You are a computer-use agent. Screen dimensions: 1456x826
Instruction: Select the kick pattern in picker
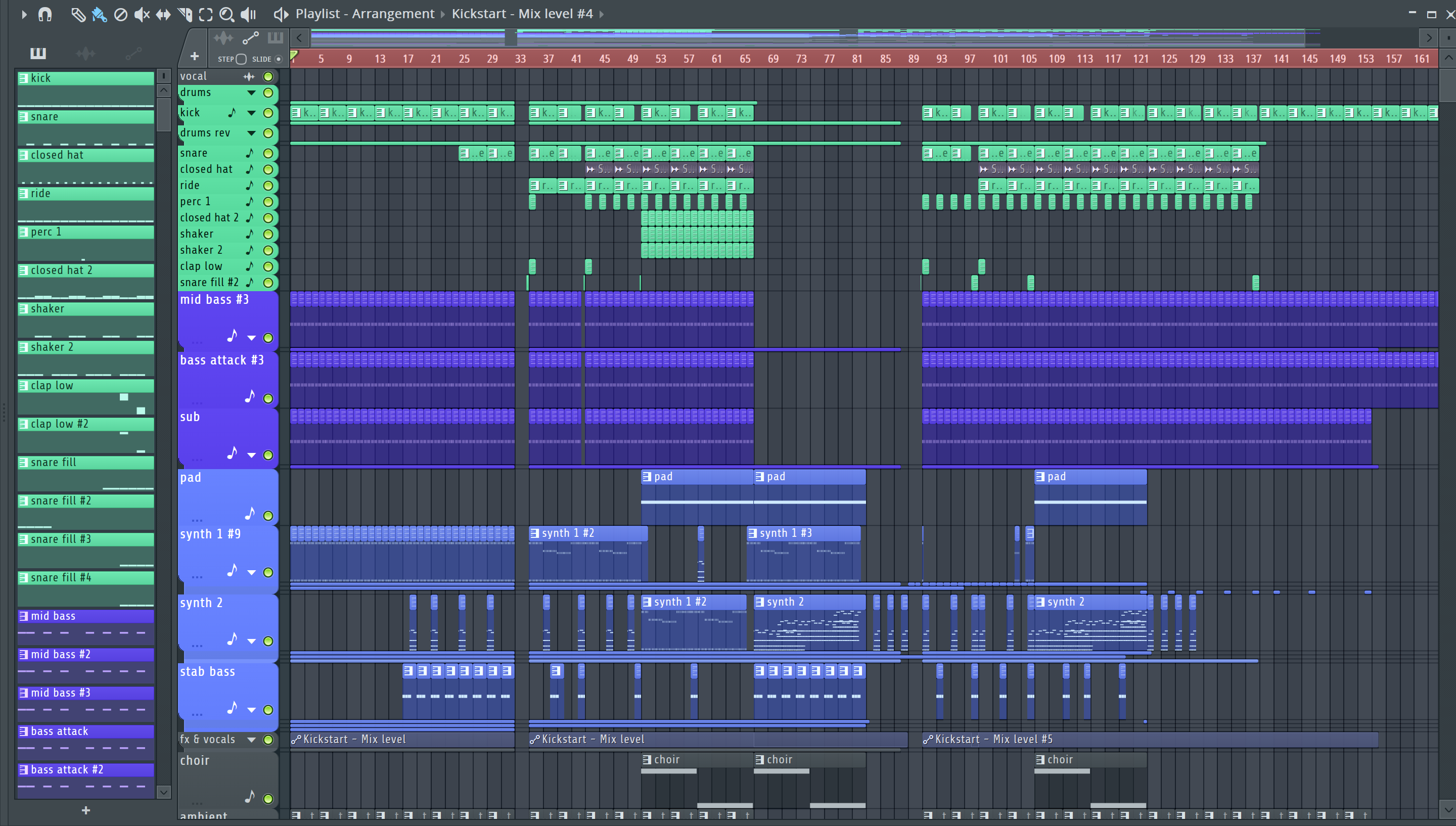[85, 89]
